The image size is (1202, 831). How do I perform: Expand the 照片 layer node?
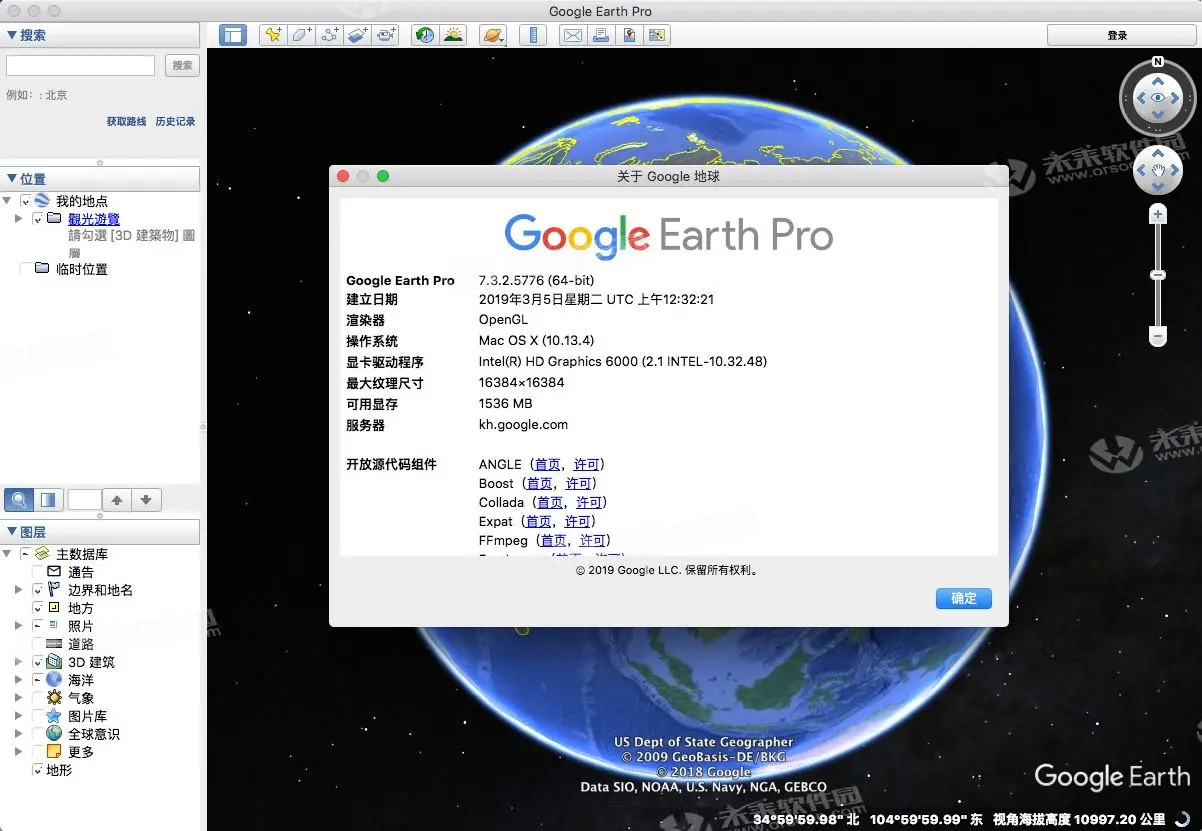pos(19,626)
